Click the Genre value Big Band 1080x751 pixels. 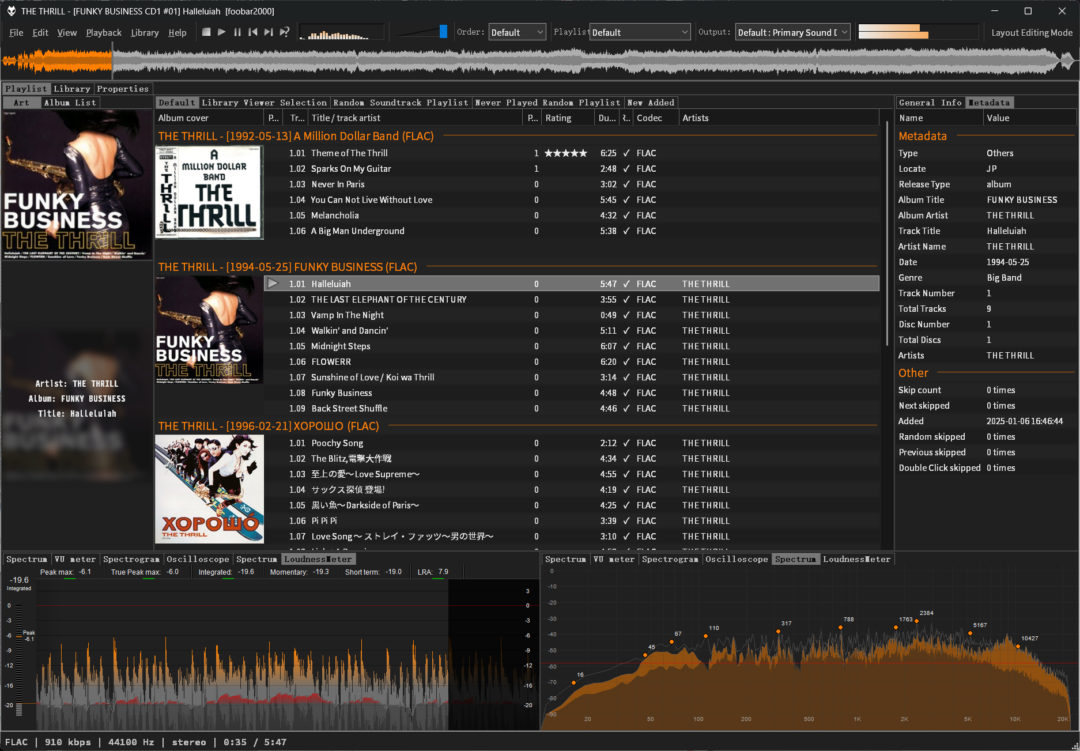(x=1004, y=278)
